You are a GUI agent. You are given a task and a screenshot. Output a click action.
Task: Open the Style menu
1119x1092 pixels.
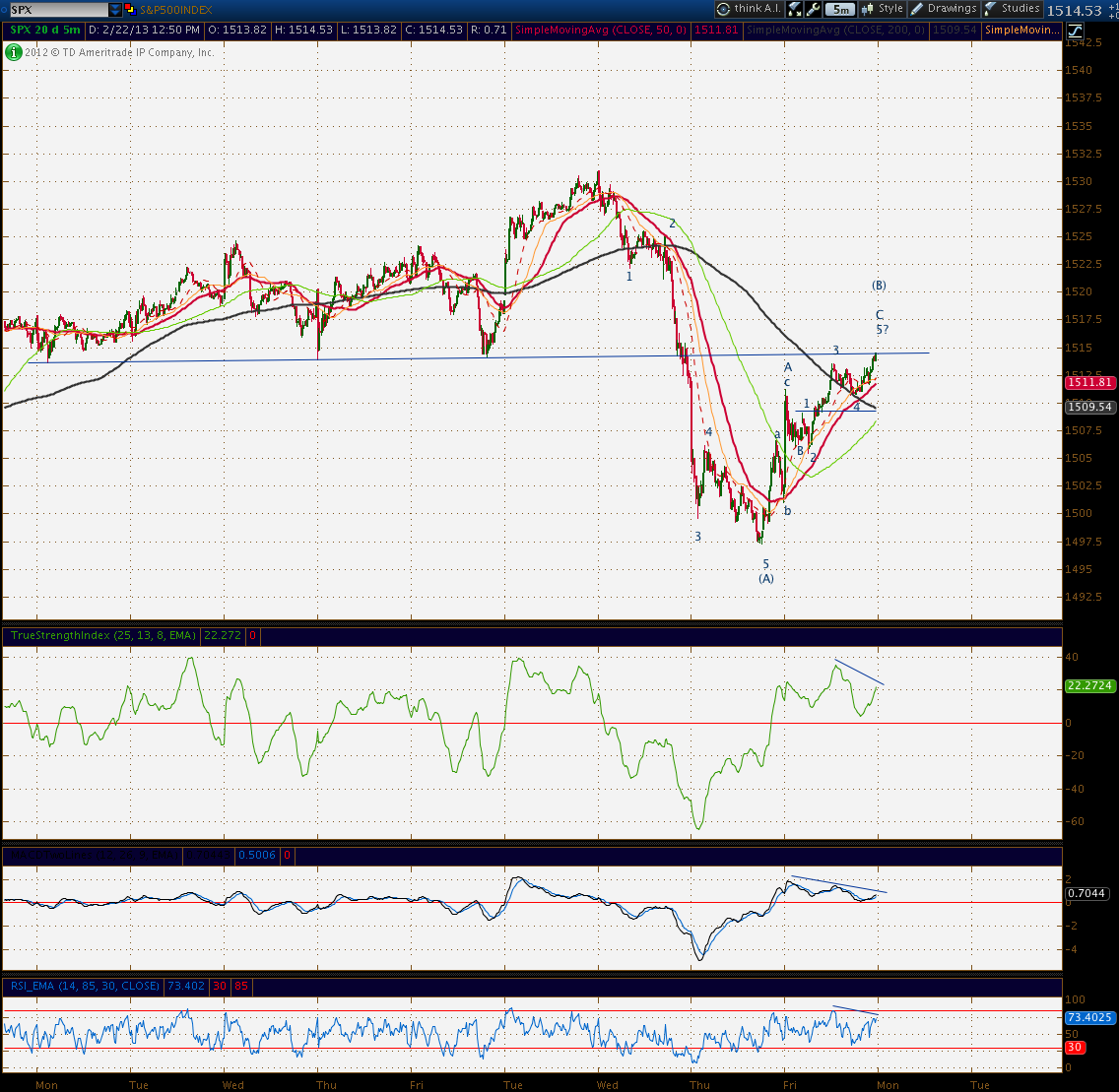click(x=882, y=9)
